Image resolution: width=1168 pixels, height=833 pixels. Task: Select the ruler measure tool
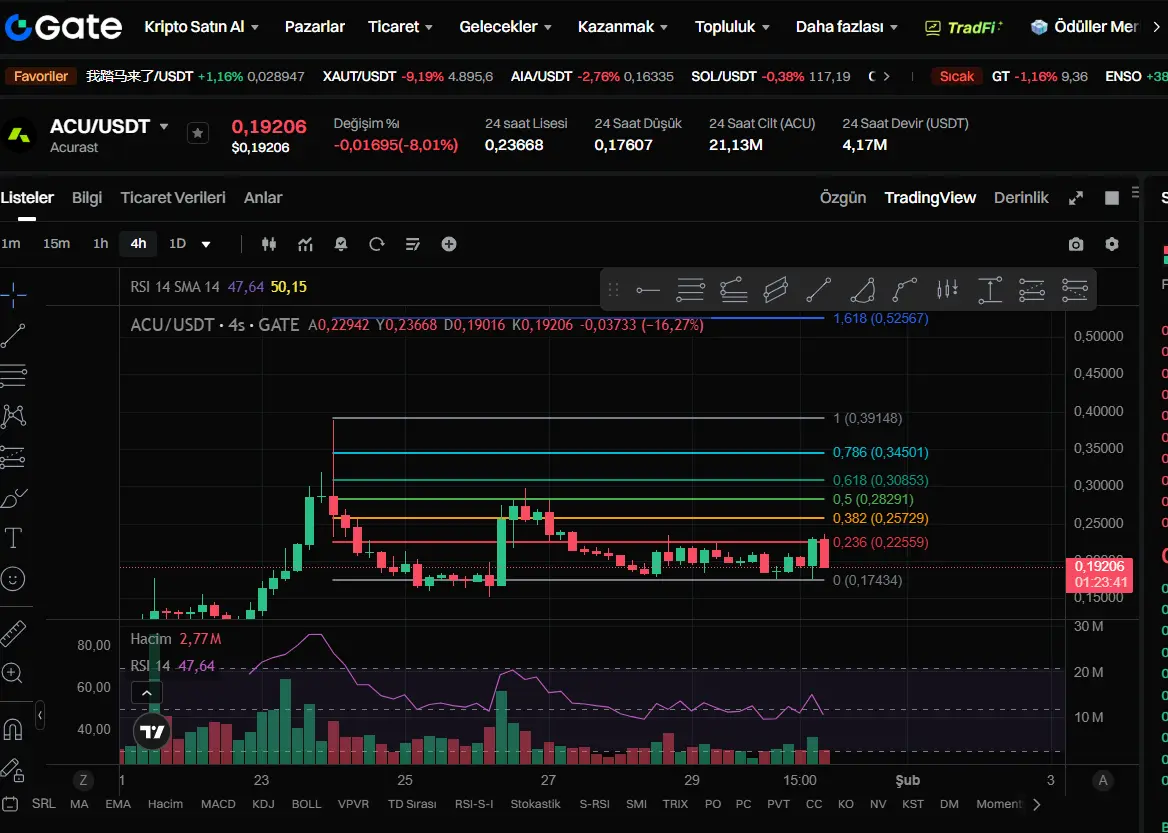click(13, 633)
